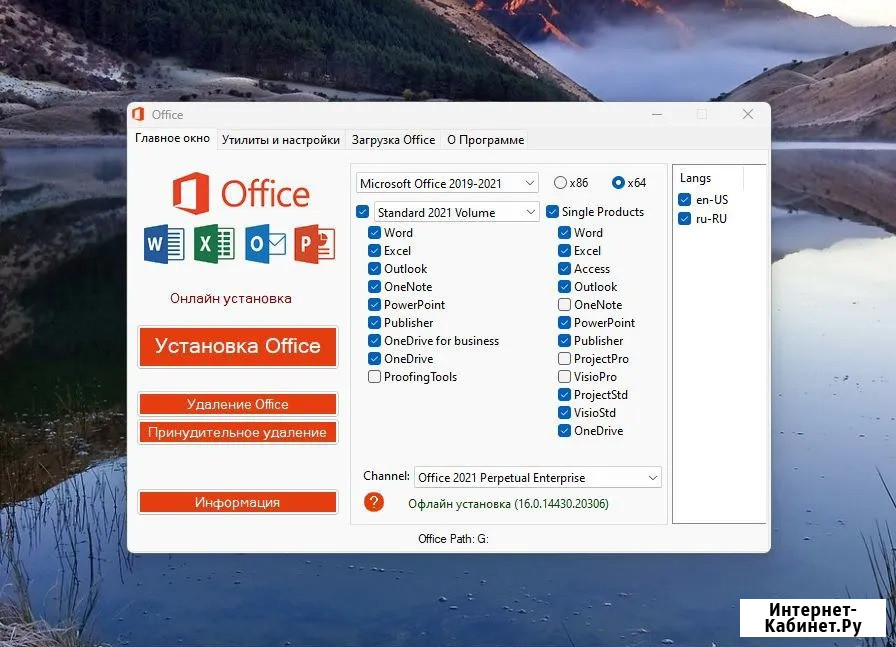
Task: Click the Онлайн установка label
Action: (231, 298)
